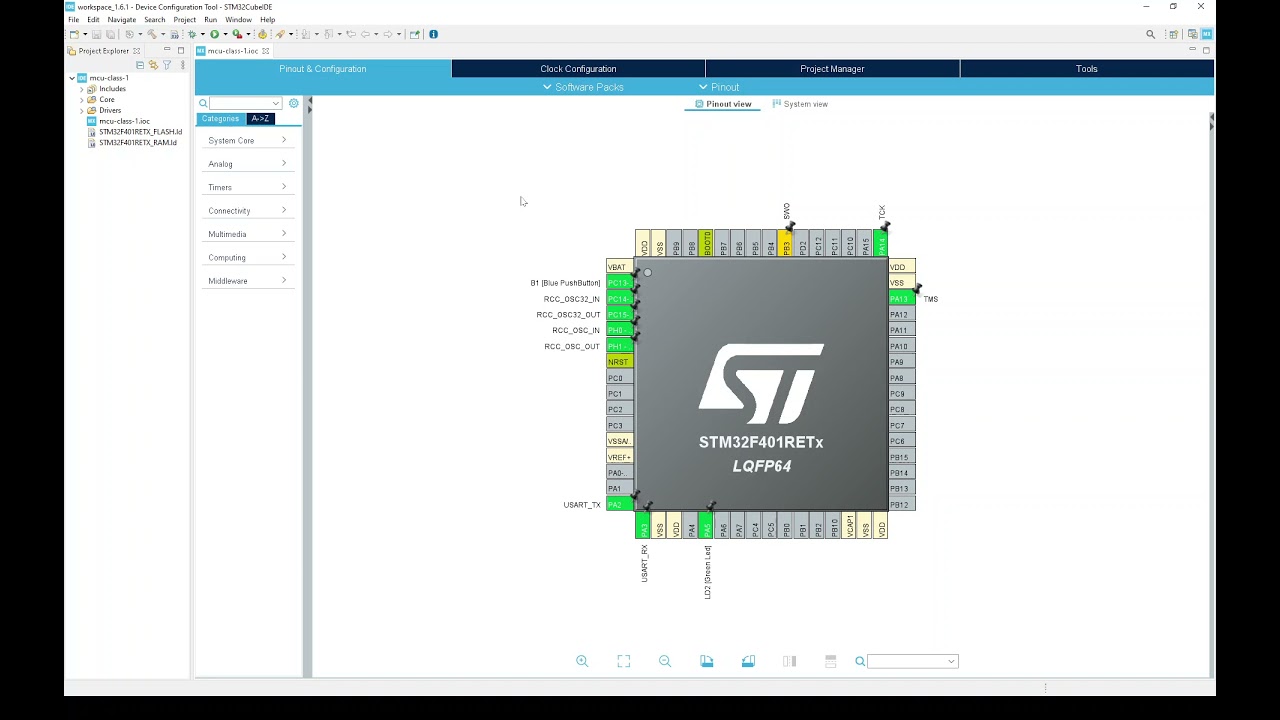Click the Information blue i icon
The height and width of the screenshot is (720, 1280).
point(433,34)
